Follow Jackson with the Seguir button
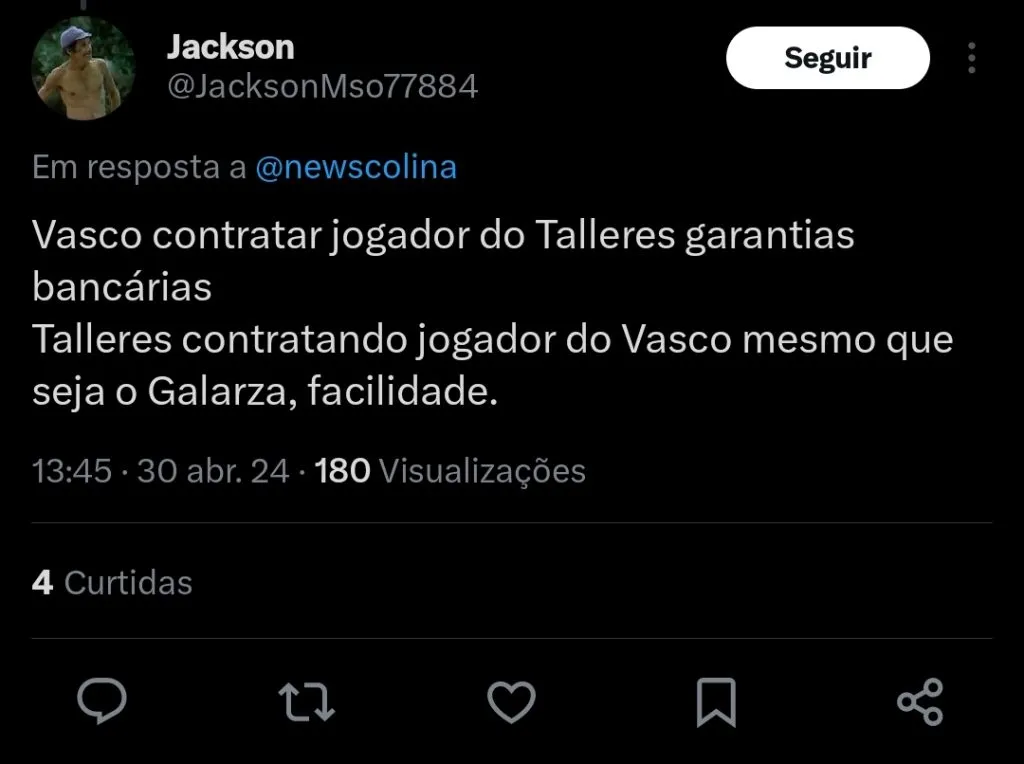 827,58
